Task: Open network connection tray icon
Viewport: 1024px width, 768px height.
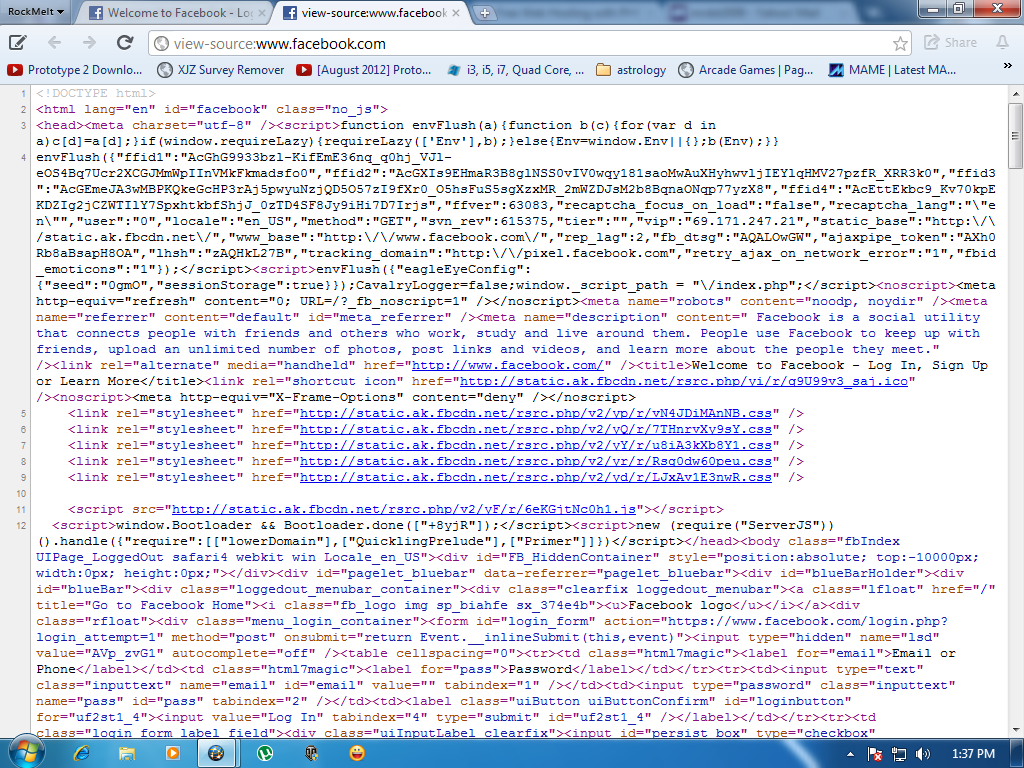Action: pyautogui.click(x=899, y=754)
